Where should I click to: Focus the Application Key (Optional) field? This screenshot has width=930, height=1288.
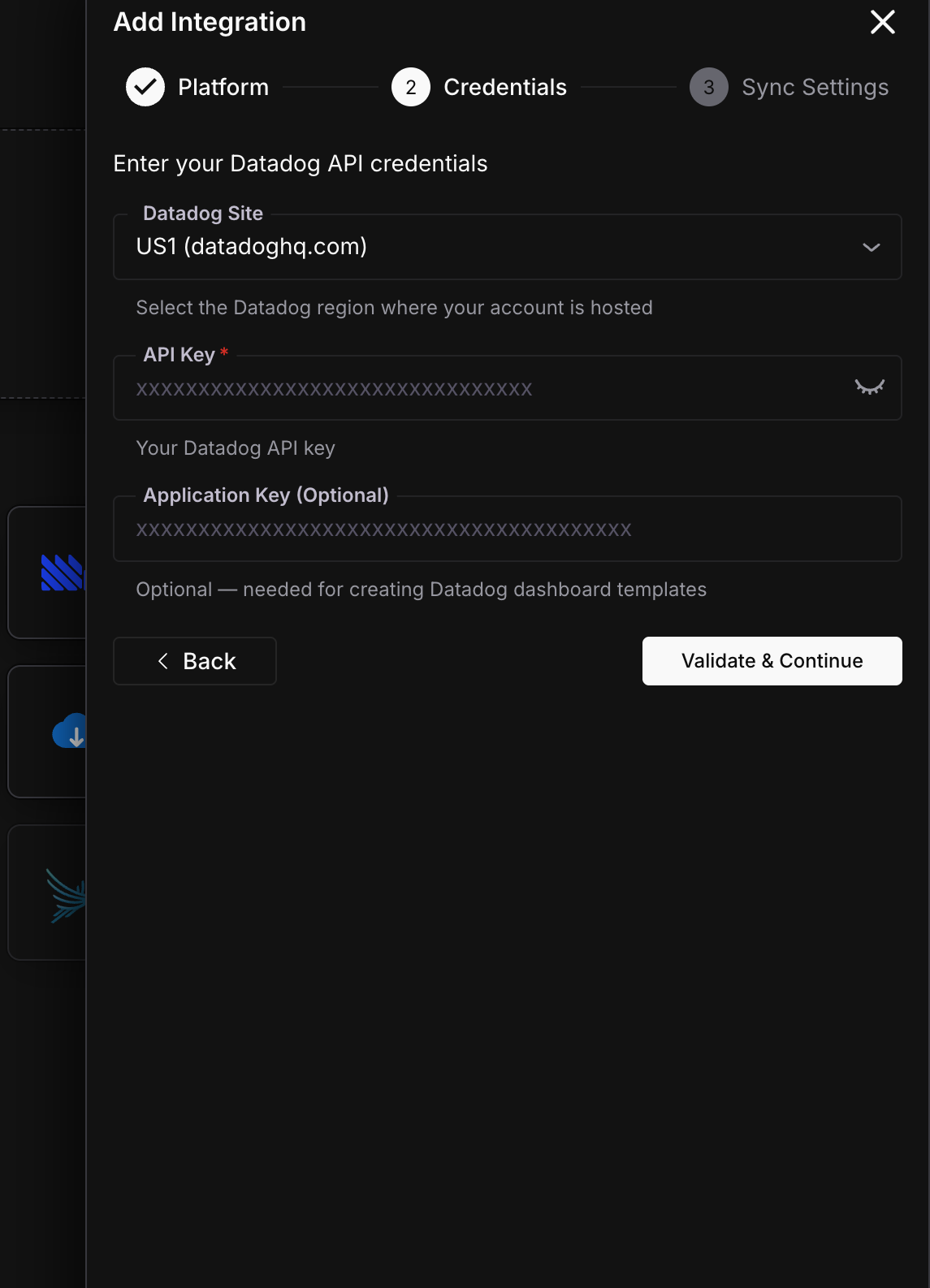[507, 529]
